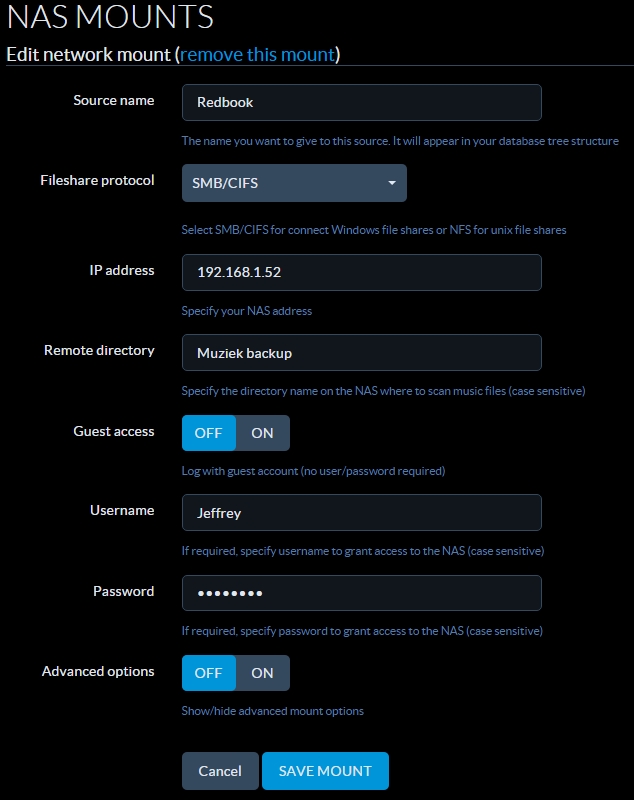The image size is (634, 800).
Task: Focus the Source name field containing Redbook
Action: coord(361,102)
